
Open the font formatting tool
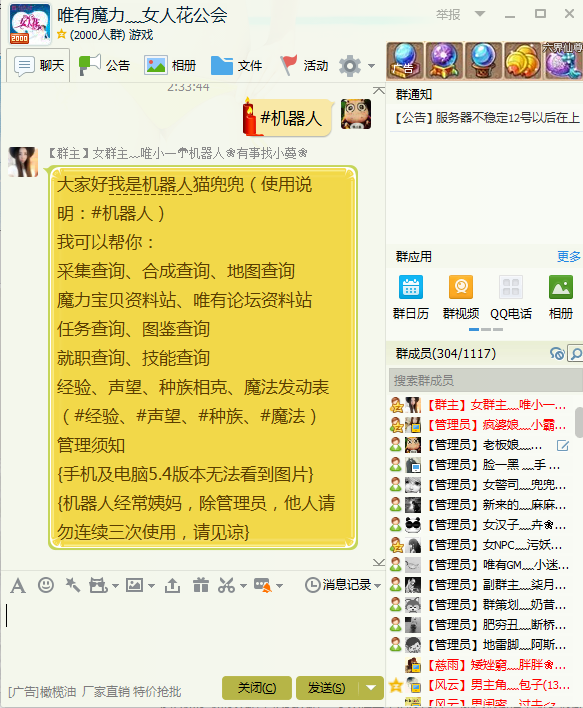tap(18, 586)
